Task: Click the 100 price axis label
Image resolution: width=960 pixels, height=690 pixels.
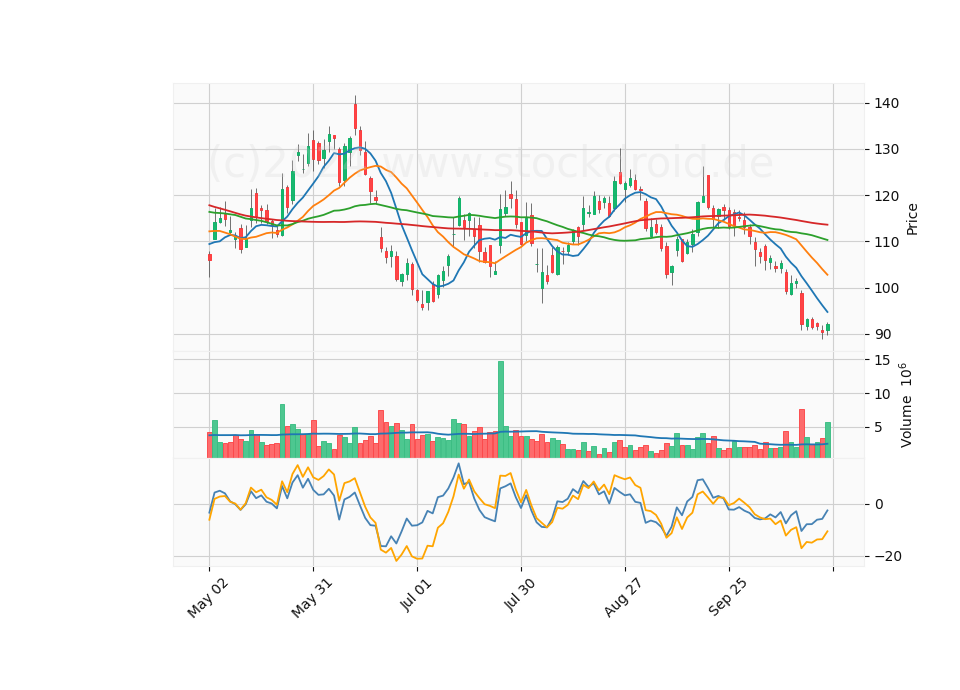Action: click(x=887, y=288)
